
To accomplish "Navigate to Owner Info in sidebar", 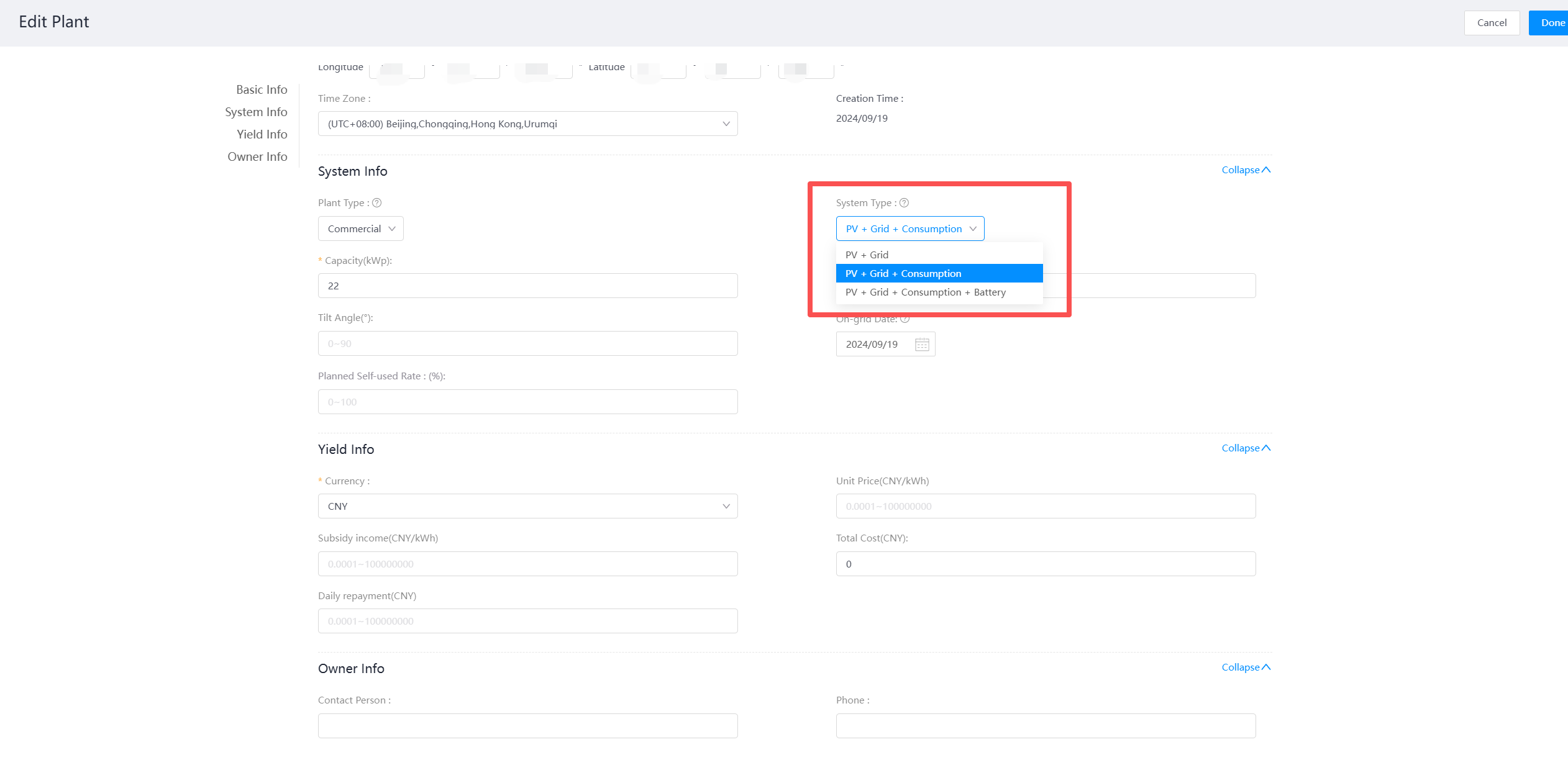I will pyautogui.click(x=257, y=157).
